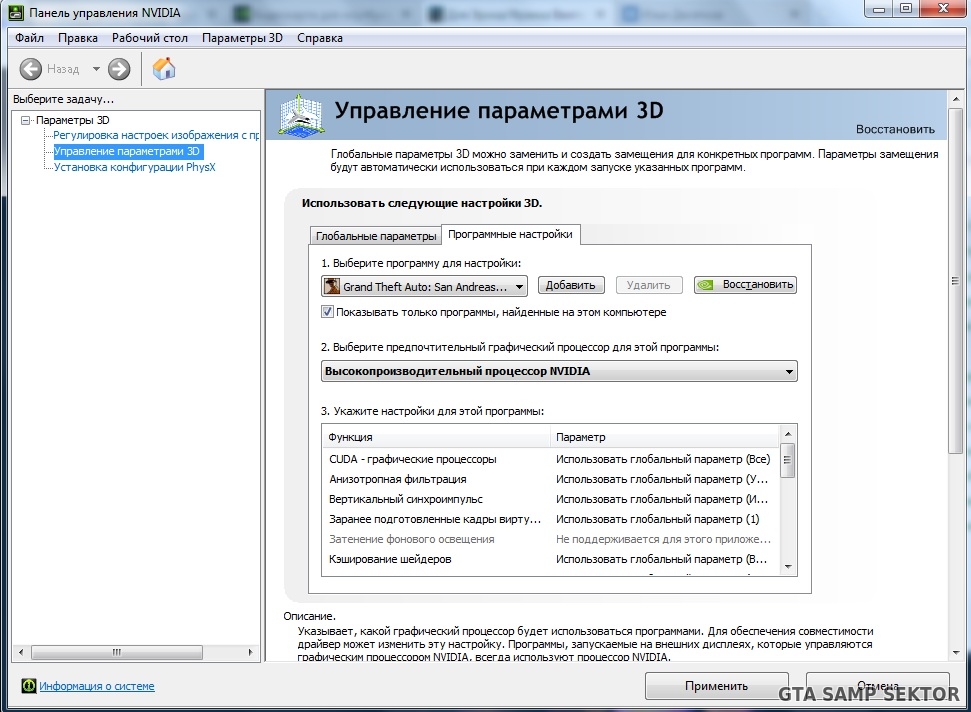The height and width of the screenshot is (712, 971).
Task: Click the Параметр column header
Action: point(664,437)
